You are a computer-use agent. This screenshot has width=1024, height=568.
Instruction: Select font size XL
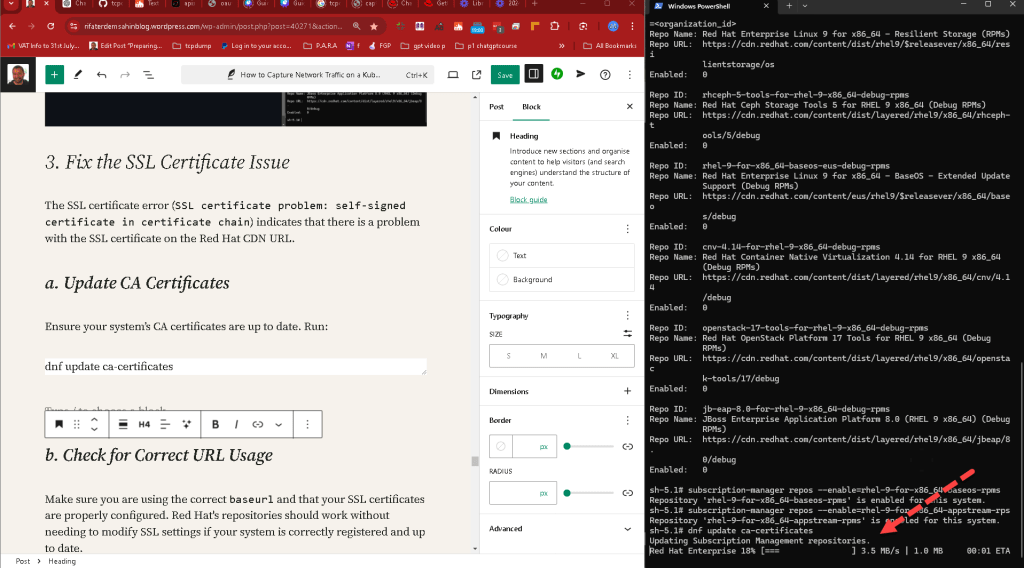(x=615, y=356)
